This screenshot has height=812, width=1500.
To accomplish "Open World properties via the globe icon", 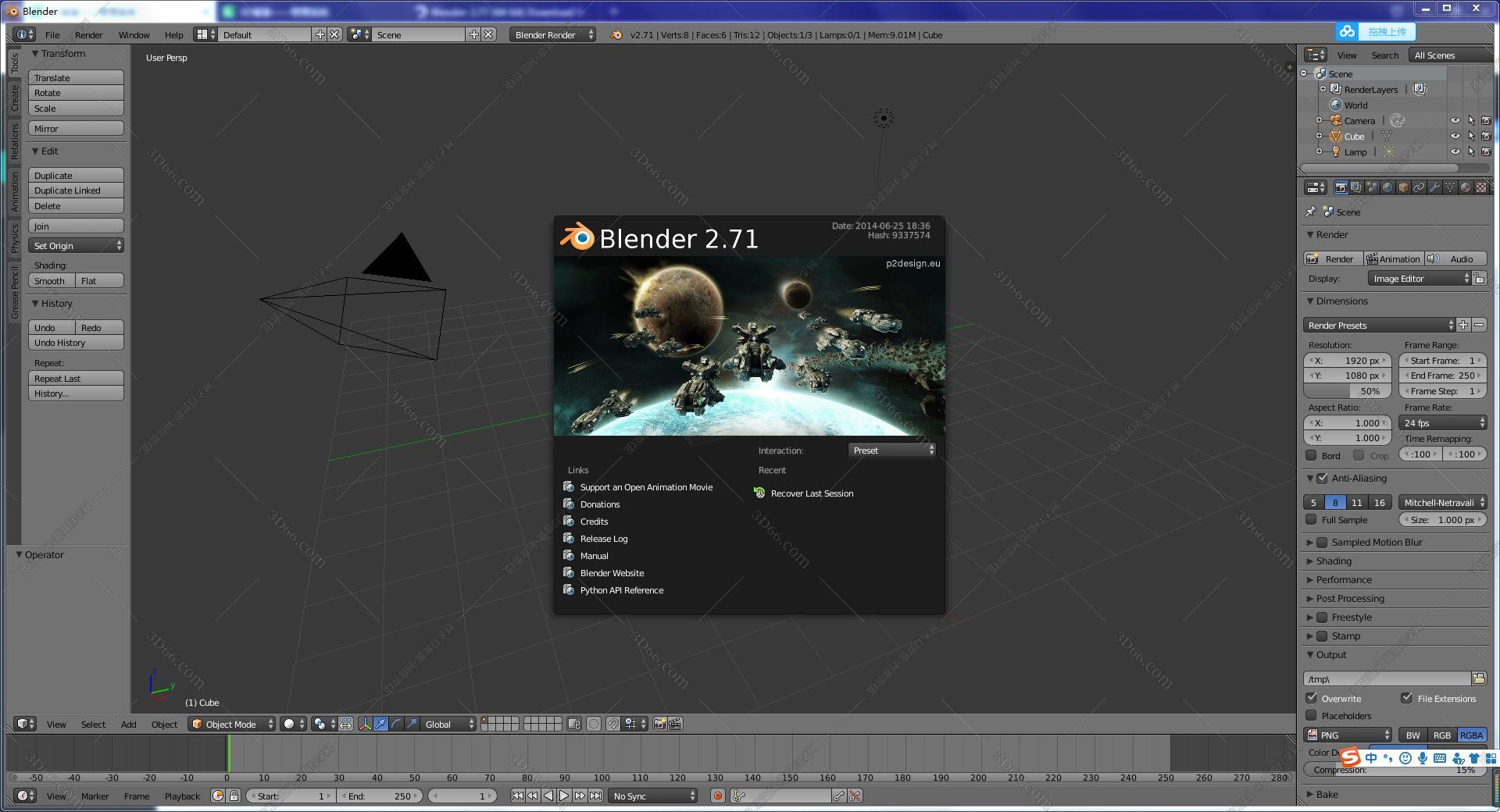I will pyautogui.click(x=1387, y=188).
